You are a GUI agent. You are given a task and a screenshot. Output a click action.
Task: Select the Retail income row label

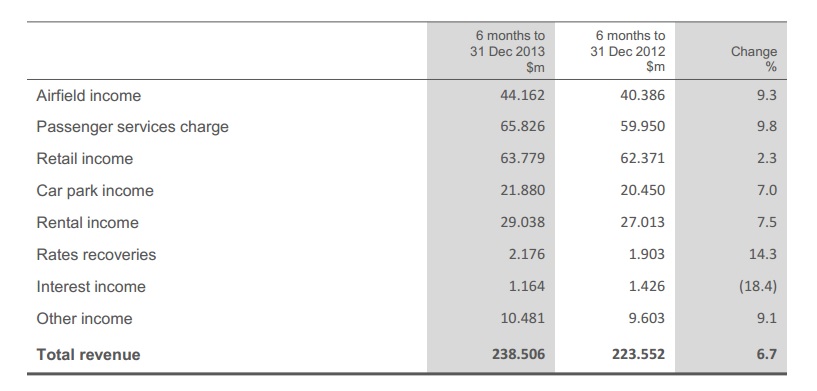coord(85,159)
